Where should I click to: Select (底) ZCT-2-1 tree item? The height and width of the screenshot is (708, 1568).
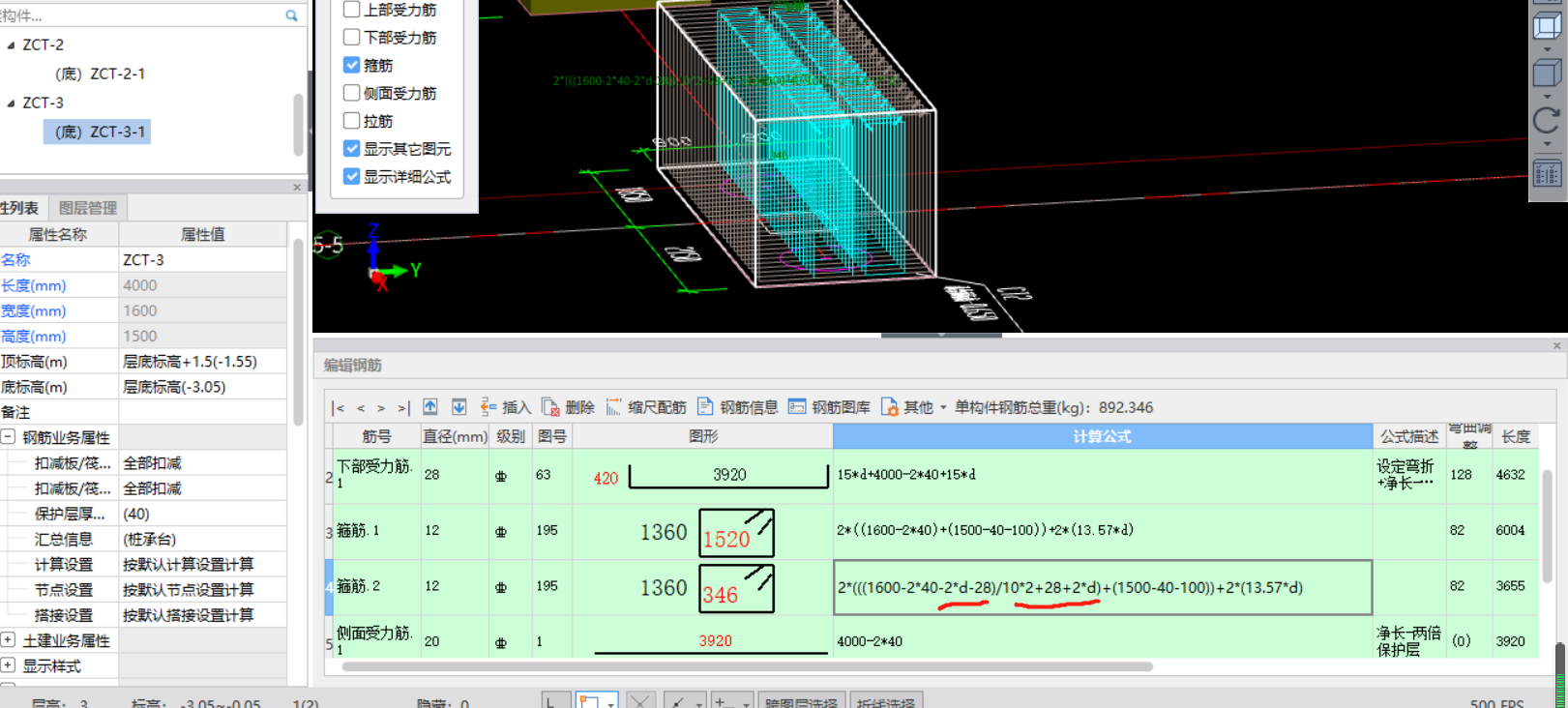(x=100, y=74)
